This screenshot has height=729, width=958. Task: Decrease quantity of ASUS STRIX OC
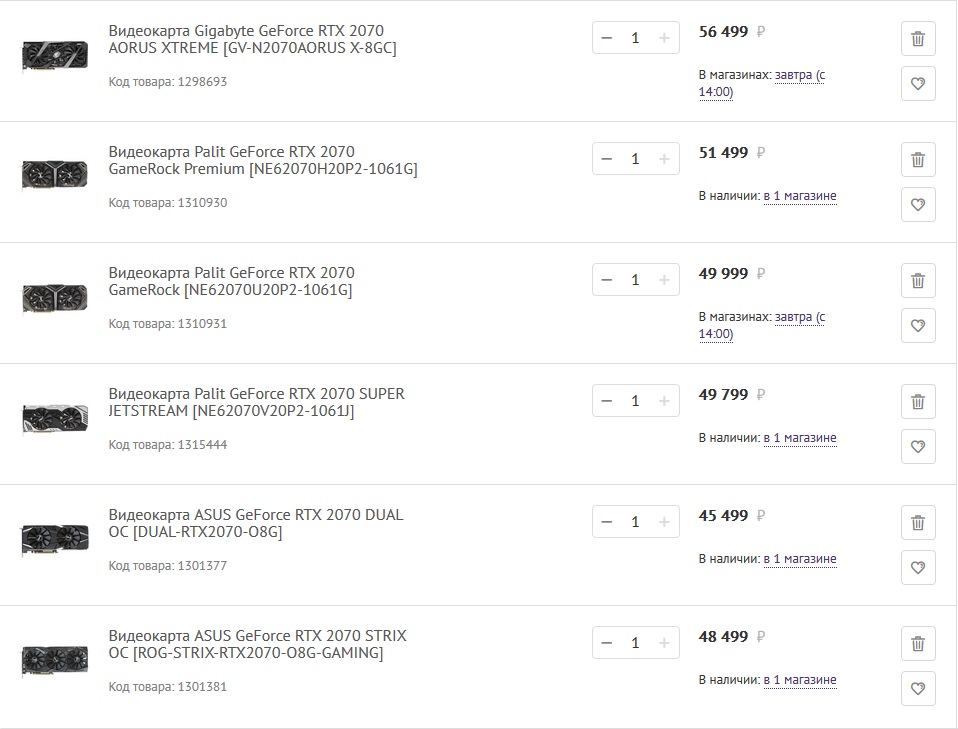[x=607, y=643]
